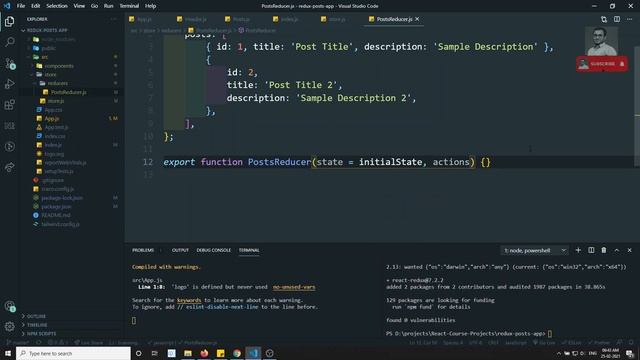Open the Search view in activity bar
The height and width of the screenshot is (360, 640).
pos(9,42)
